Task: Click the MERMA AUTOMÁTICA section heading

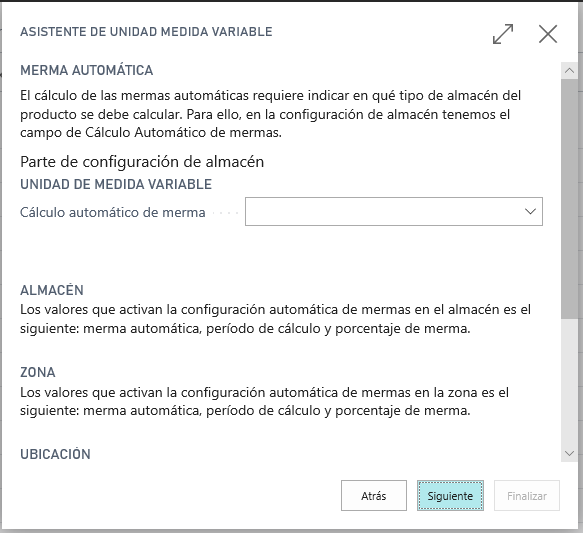Action: 87,70
